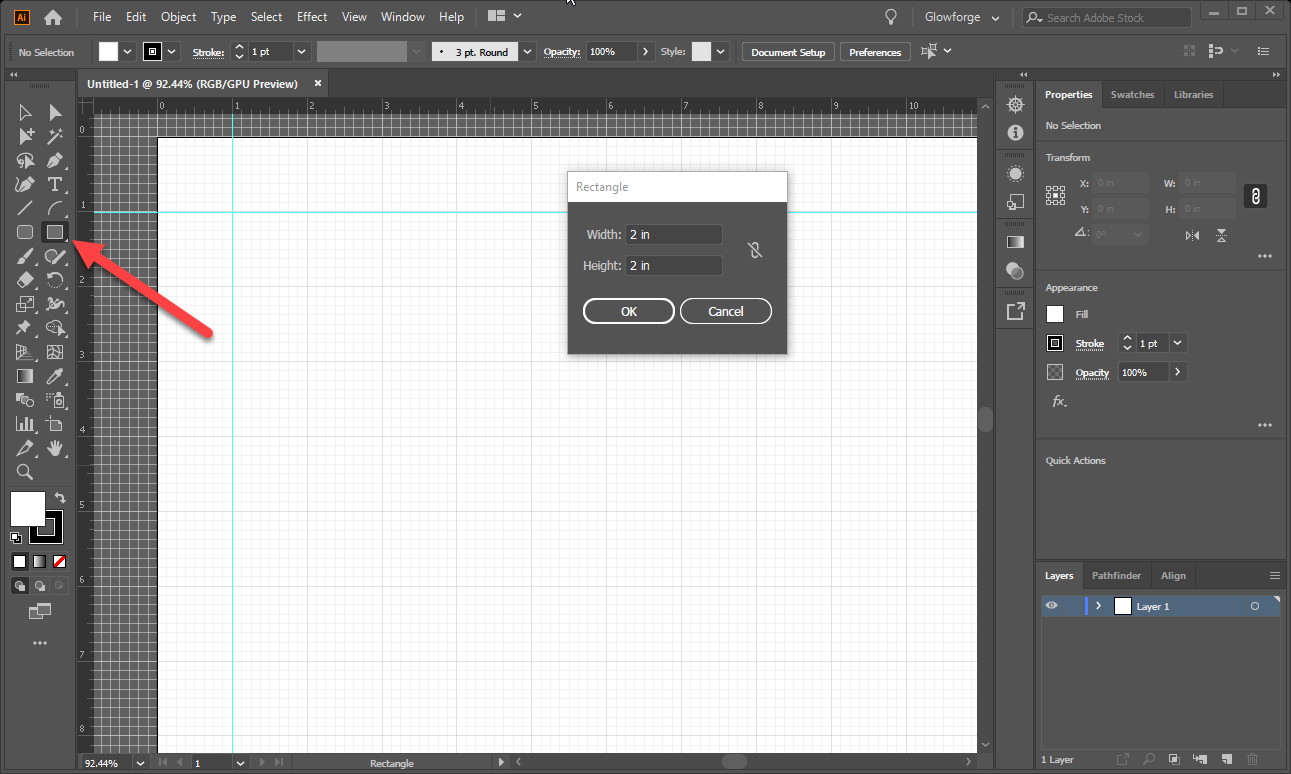Select the Puppet Warp pin tool

pyautogui.click(x=26, y=328)
